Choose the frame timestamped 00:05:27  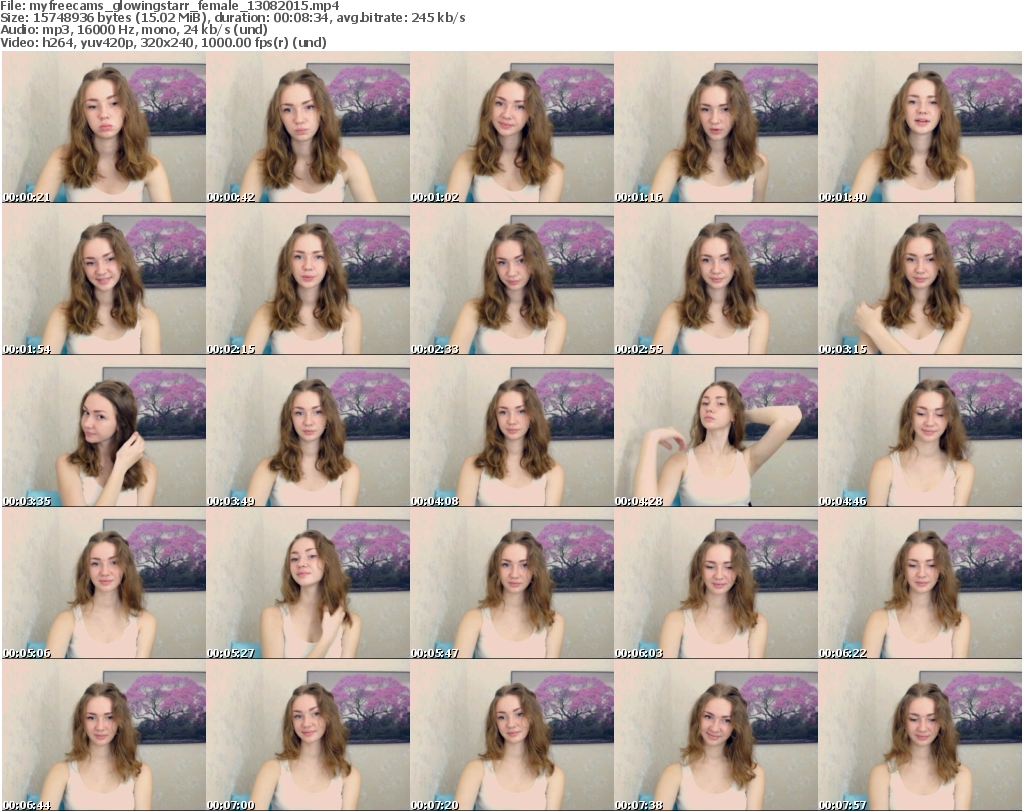coord(308,583)
